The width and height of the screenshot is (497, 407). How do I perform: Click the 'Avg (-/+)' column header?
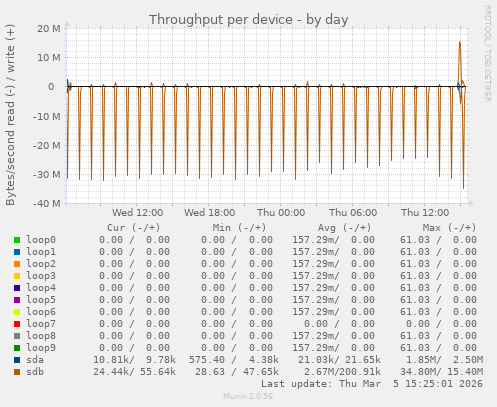point(344,228)
